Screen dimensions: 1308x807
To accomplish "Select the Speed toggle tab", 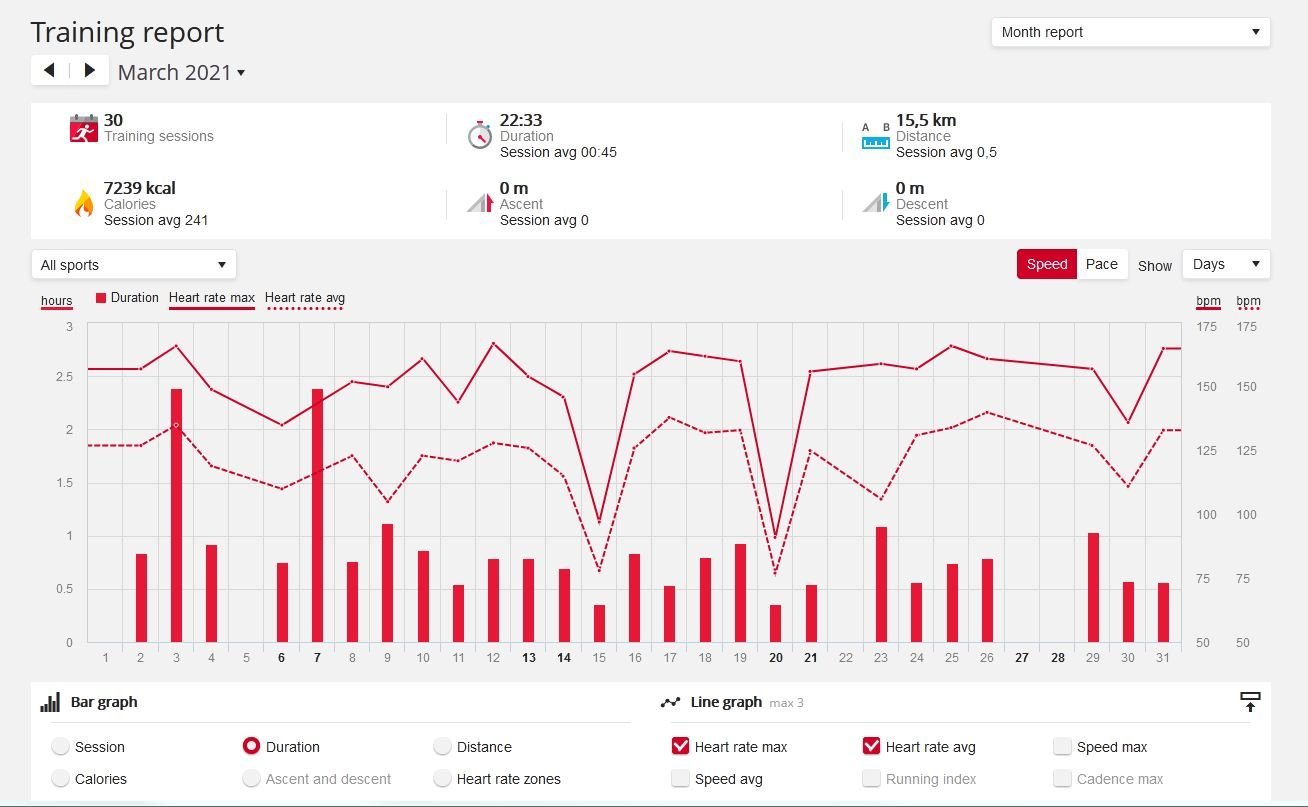I will (x=1047, y=264).
